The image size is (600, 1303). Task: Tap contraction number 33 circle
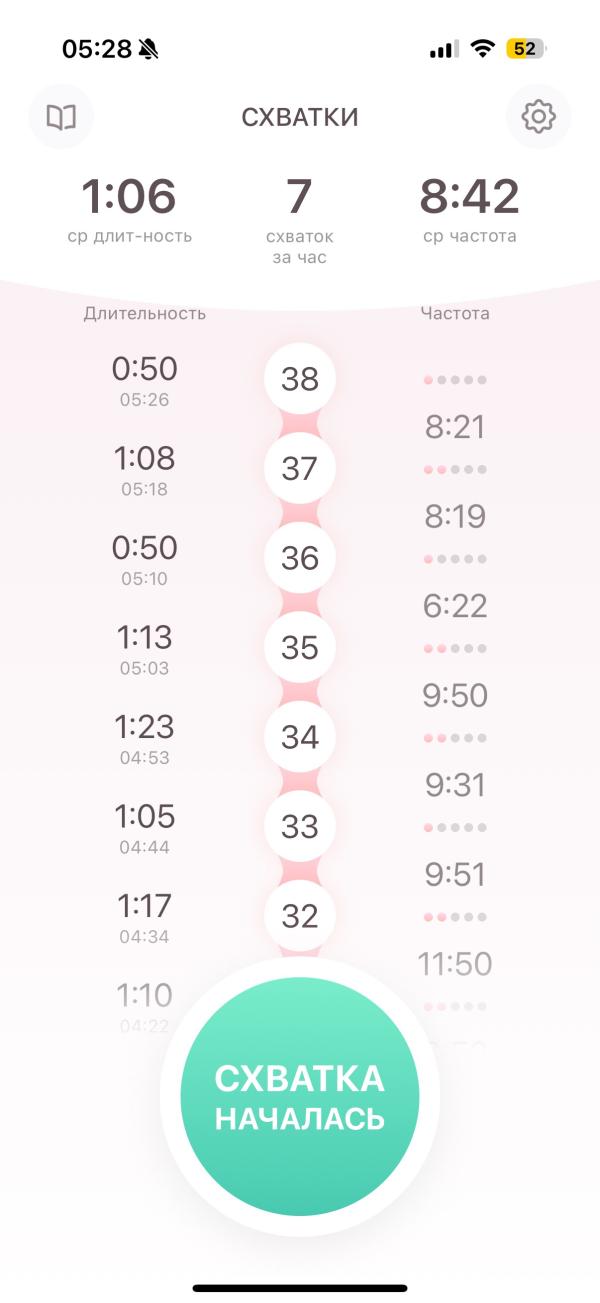[299, 826]
